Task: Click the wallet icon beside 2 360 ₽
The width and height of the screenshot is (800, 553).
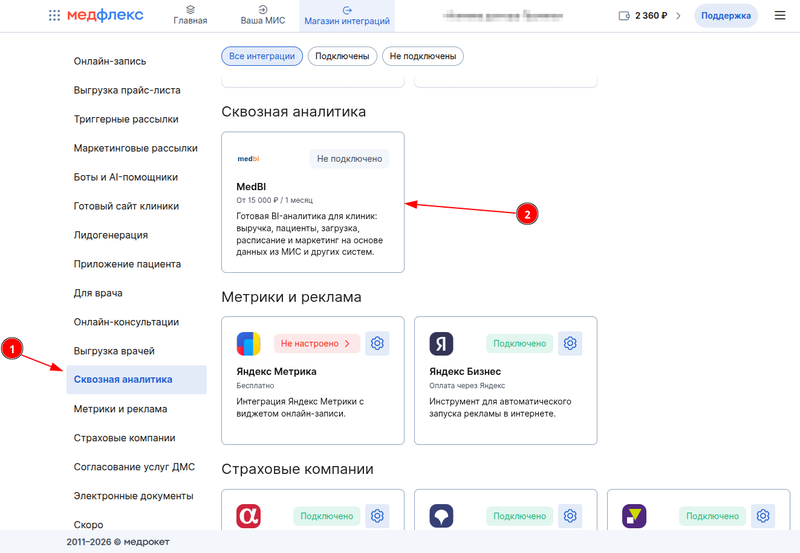Action: (x=624, y=16)
